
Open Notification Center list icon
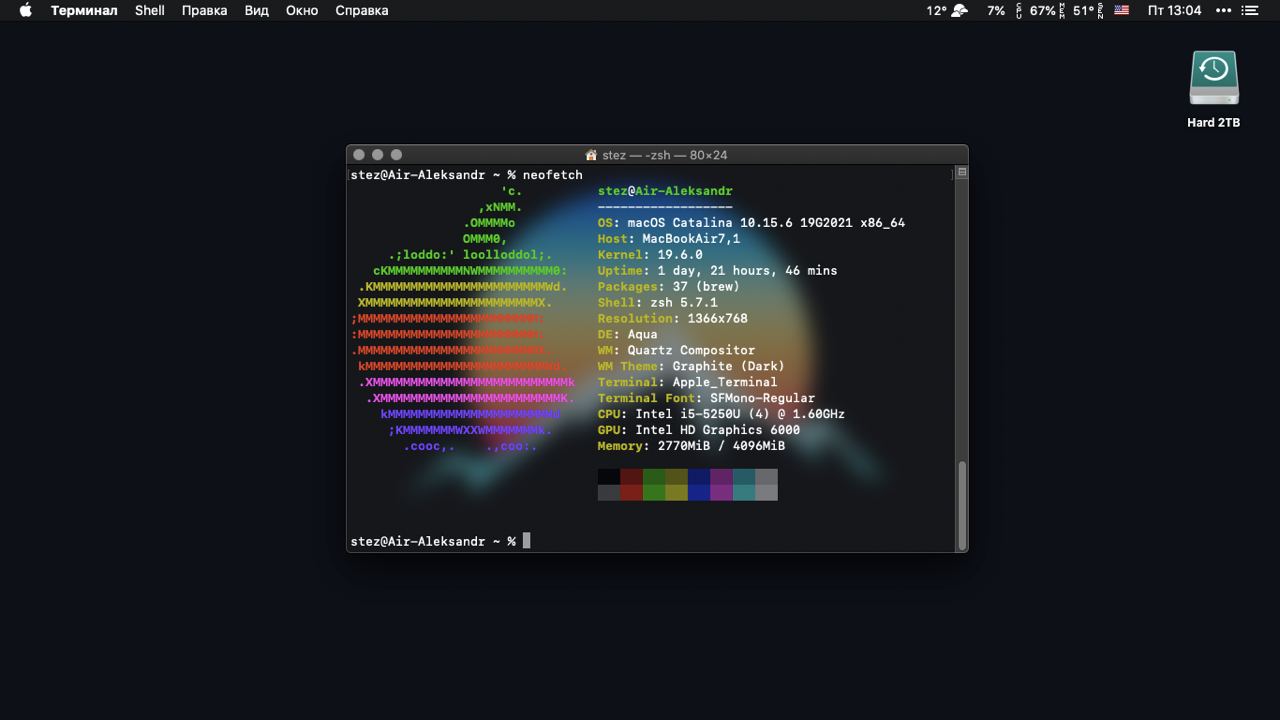(1250, 10)
